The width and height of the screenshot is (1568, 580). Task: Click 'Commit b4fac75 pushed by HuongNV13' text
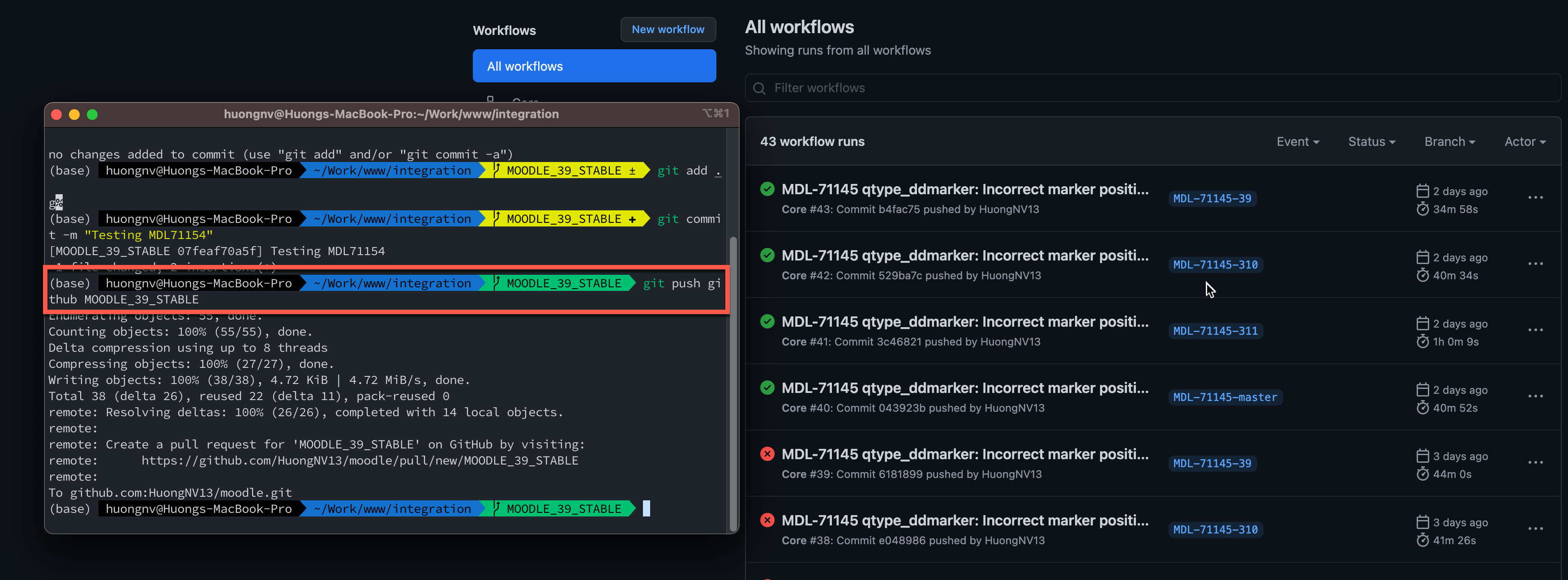point(938,209)
